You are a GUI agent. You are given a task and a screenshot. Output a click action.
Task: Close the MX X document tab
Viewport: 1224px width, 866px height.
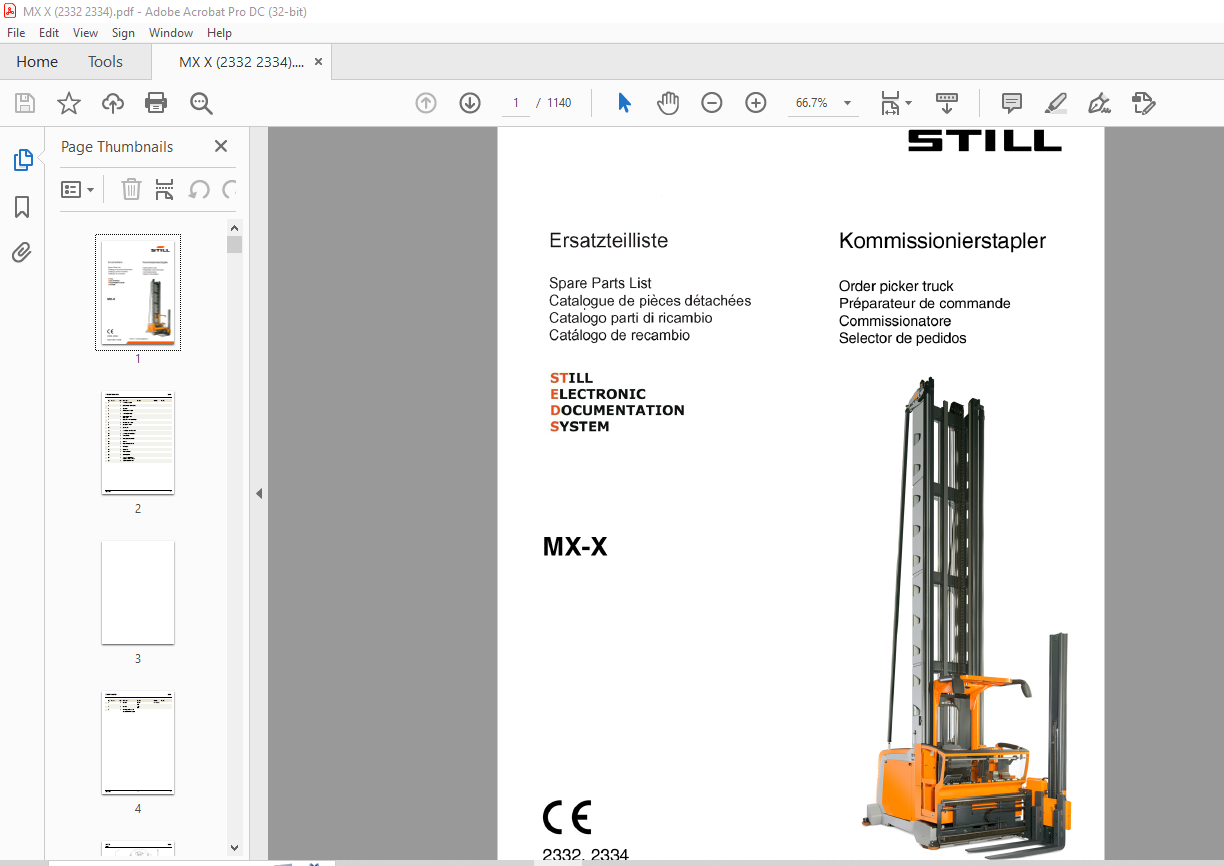(318, 62)
